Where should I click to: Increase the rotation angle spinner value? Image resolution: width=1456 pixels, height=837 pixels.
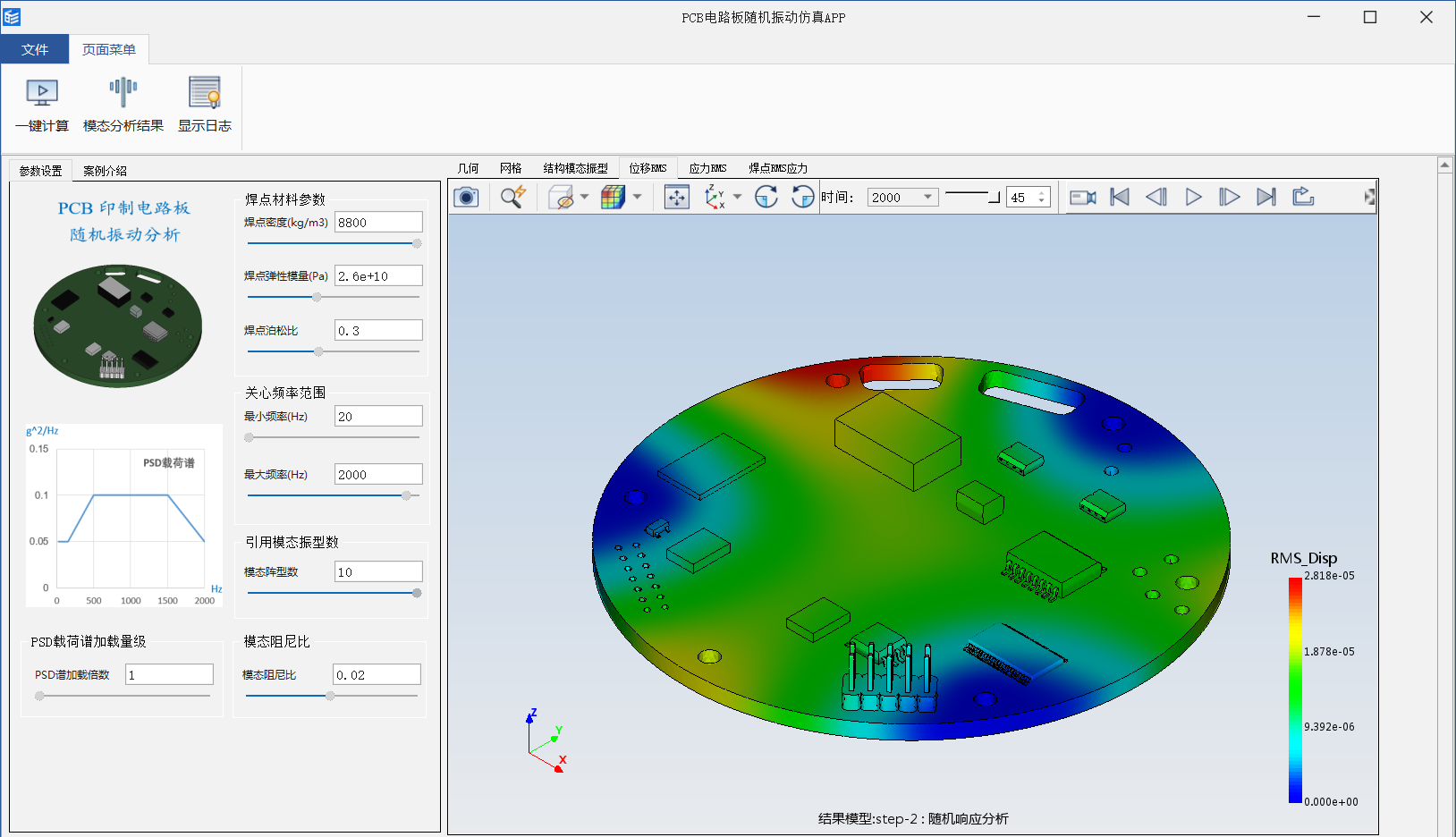point(1042,193)
